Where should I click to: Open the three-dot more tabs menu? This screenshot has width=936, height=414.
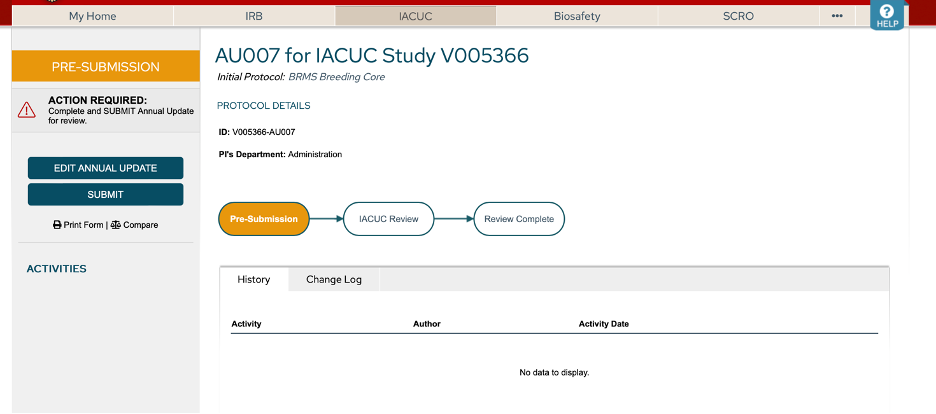[837, 16]
